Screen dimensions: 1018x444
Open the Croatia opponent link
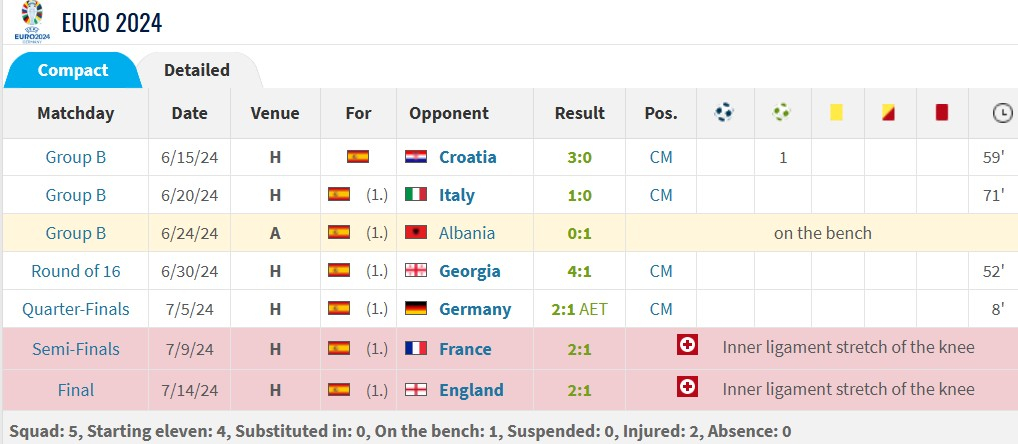click(467, 157)
